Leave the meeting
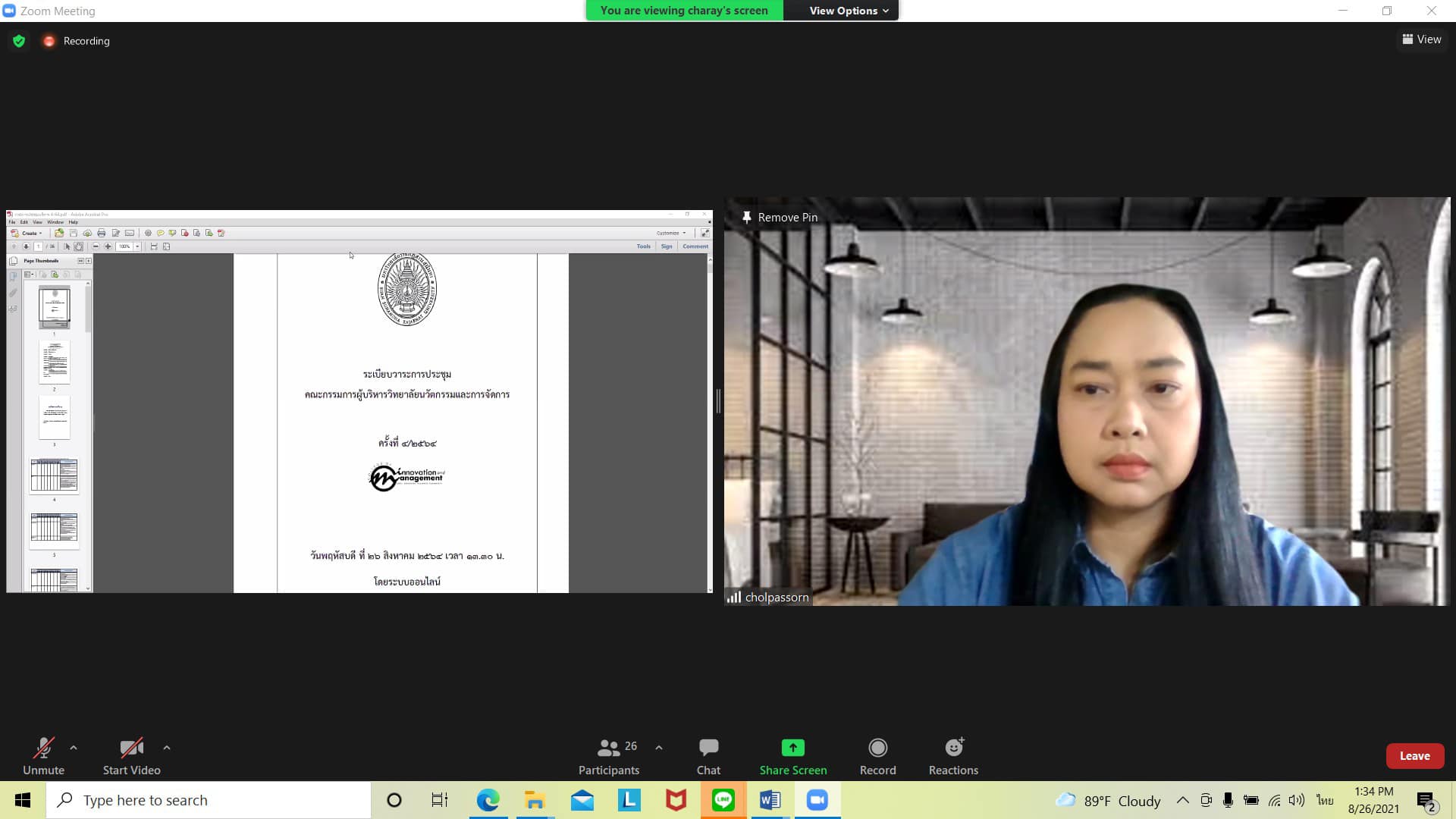Screen dimensions: 1456x819 point(1414,756)
